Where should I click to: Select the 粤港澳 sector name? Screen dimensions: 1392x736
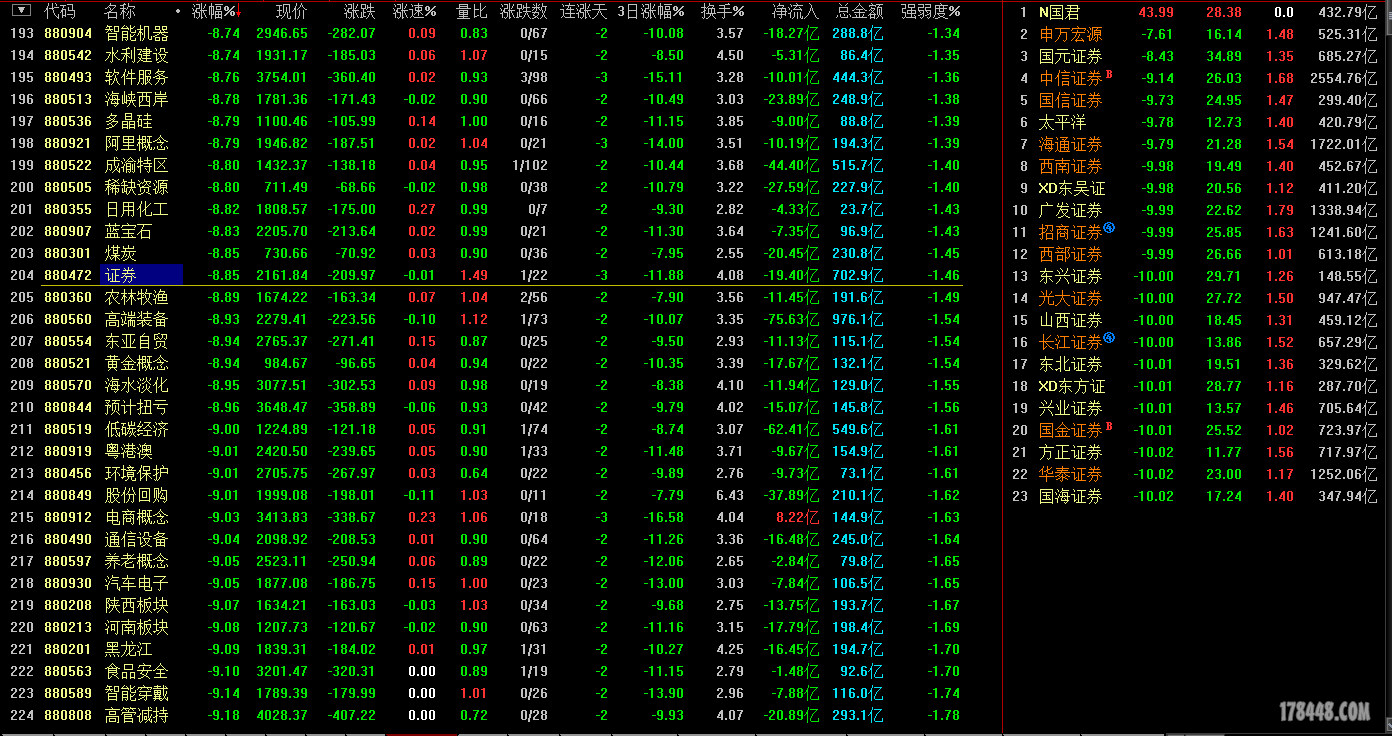129,451
